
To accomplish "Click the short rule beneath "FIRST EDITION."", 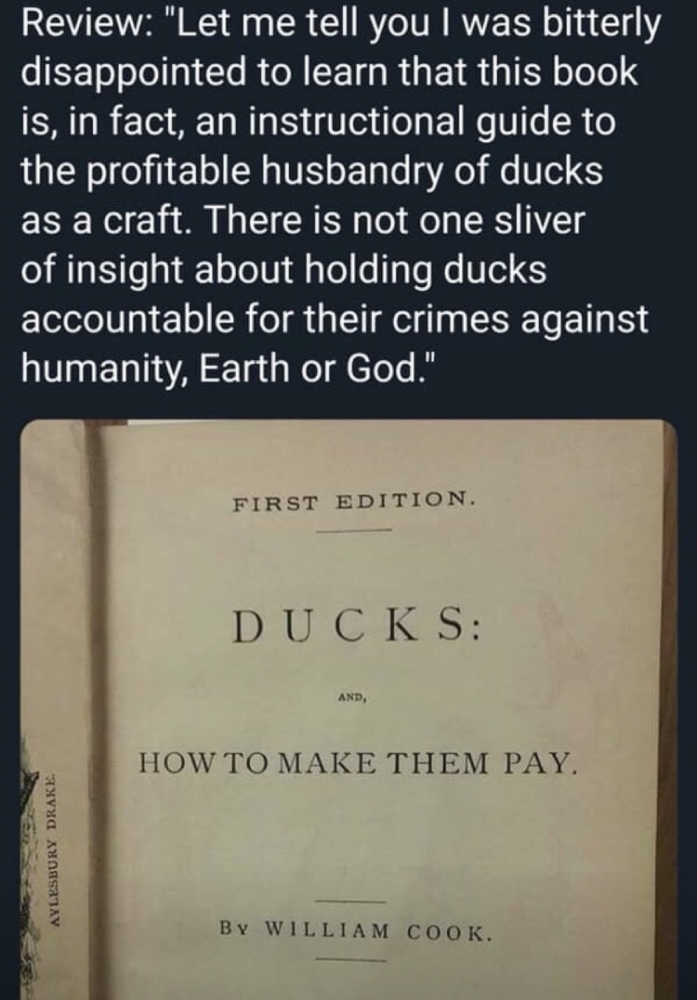I will point(354,531).
